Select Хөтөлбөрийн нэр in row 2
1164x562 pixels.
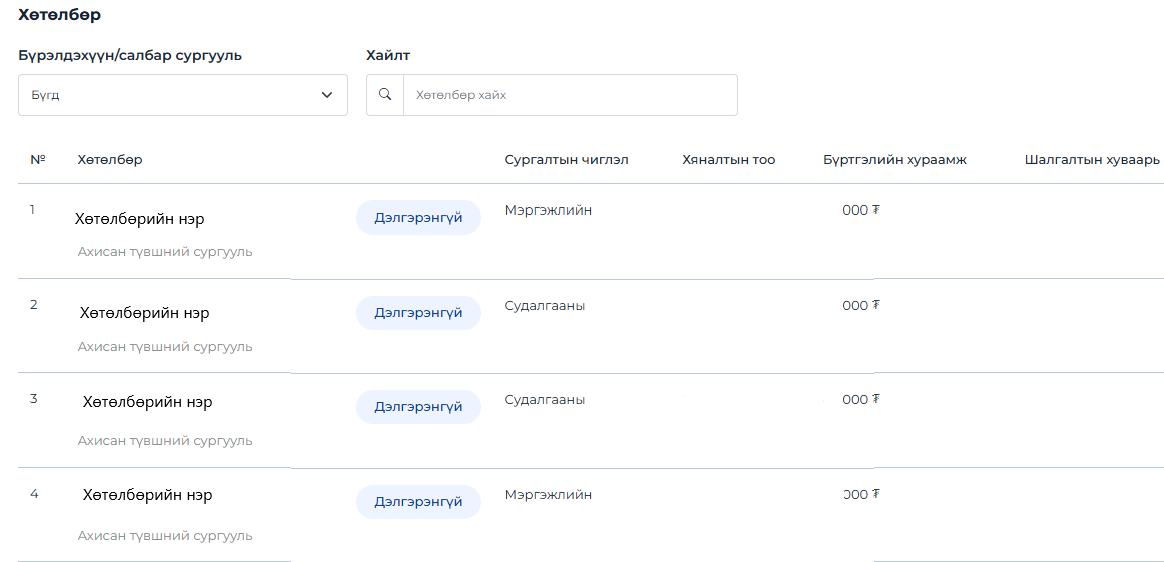[x=145, y=313]
